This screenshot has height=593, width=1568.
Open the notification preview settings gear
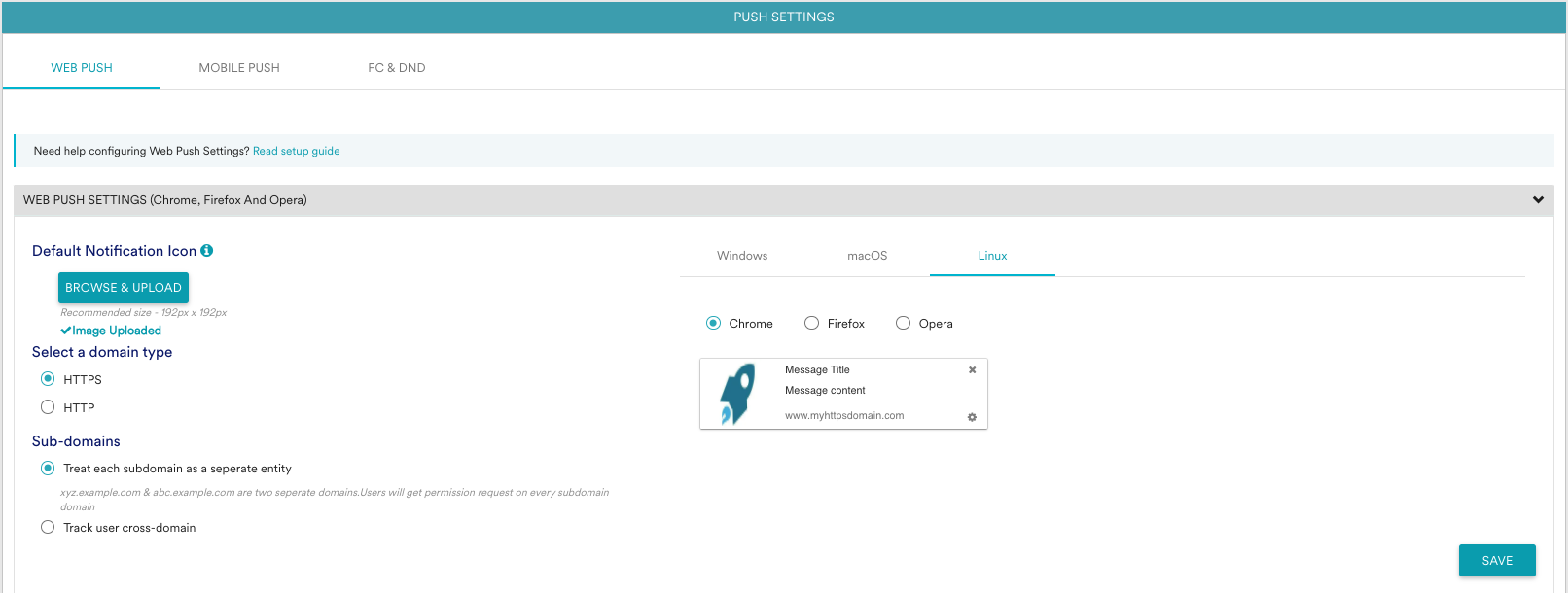pos(972,417)
